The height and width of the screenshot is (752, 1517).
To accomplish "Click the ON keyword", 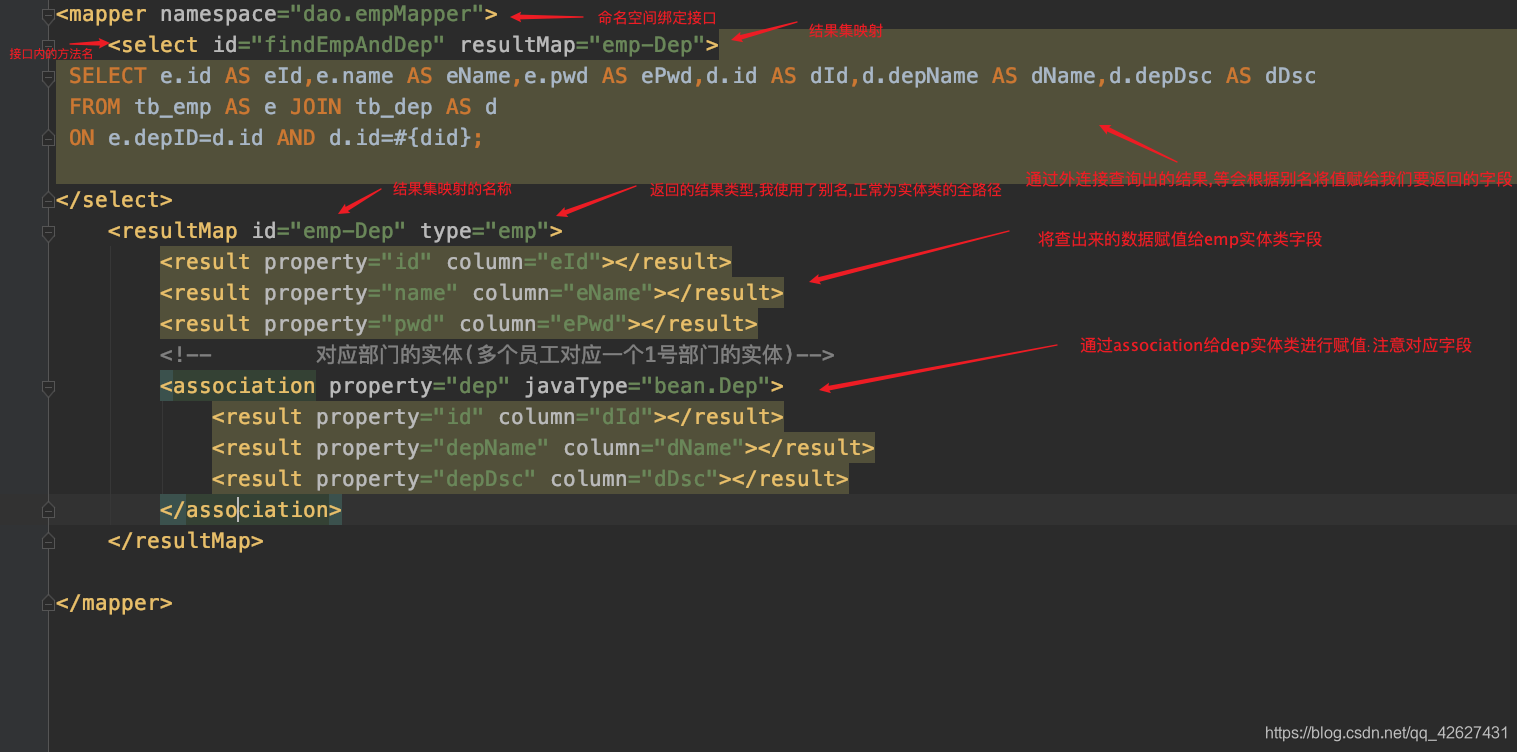I will (x=82, y=138).
